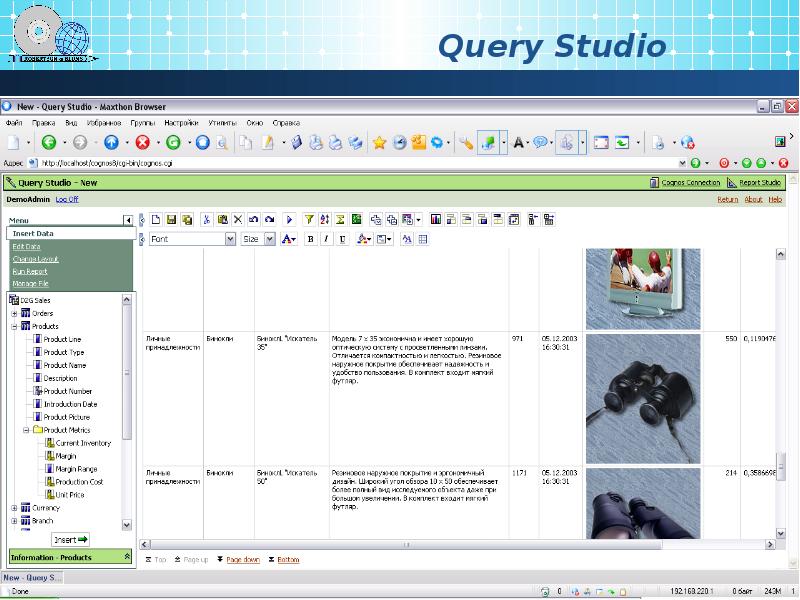Click the browser Favorites star icon
This screenshot has width=800, height=600.
pos(379,143)
